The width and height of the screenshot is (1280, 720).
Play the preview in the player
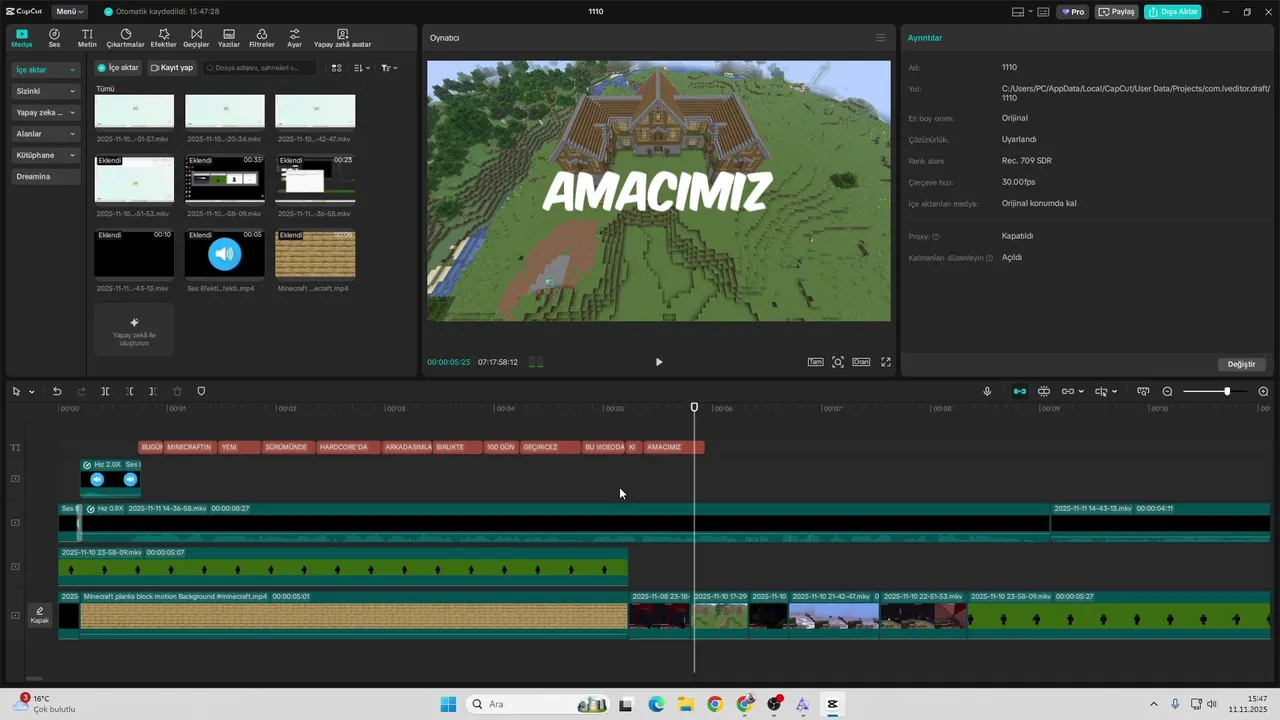click(x=658, y=362)
